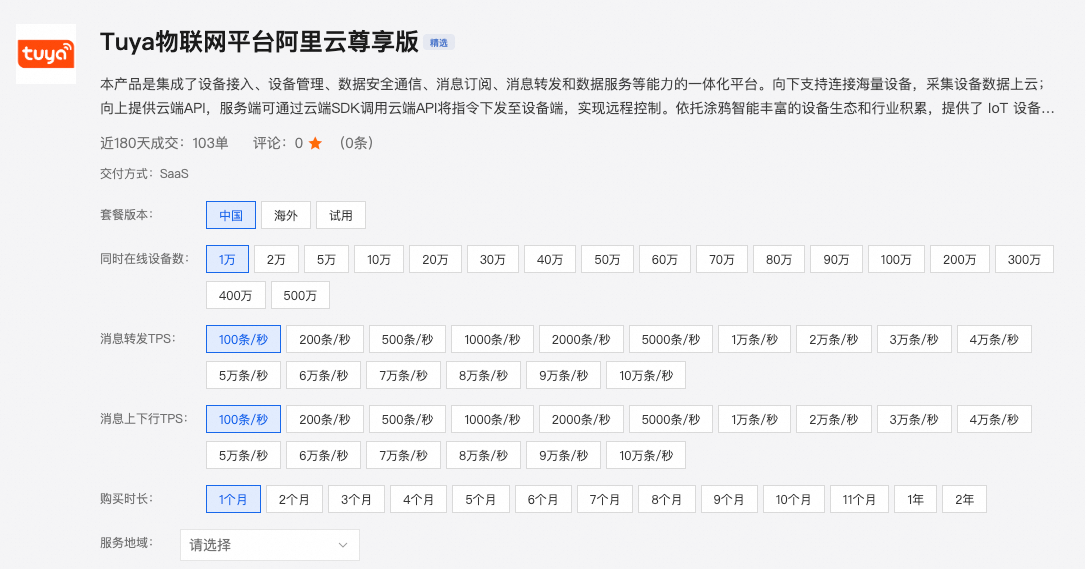Pick 400万 online device count
Image resolution: width=1086 pixels, height=569 pixels.
235,296
